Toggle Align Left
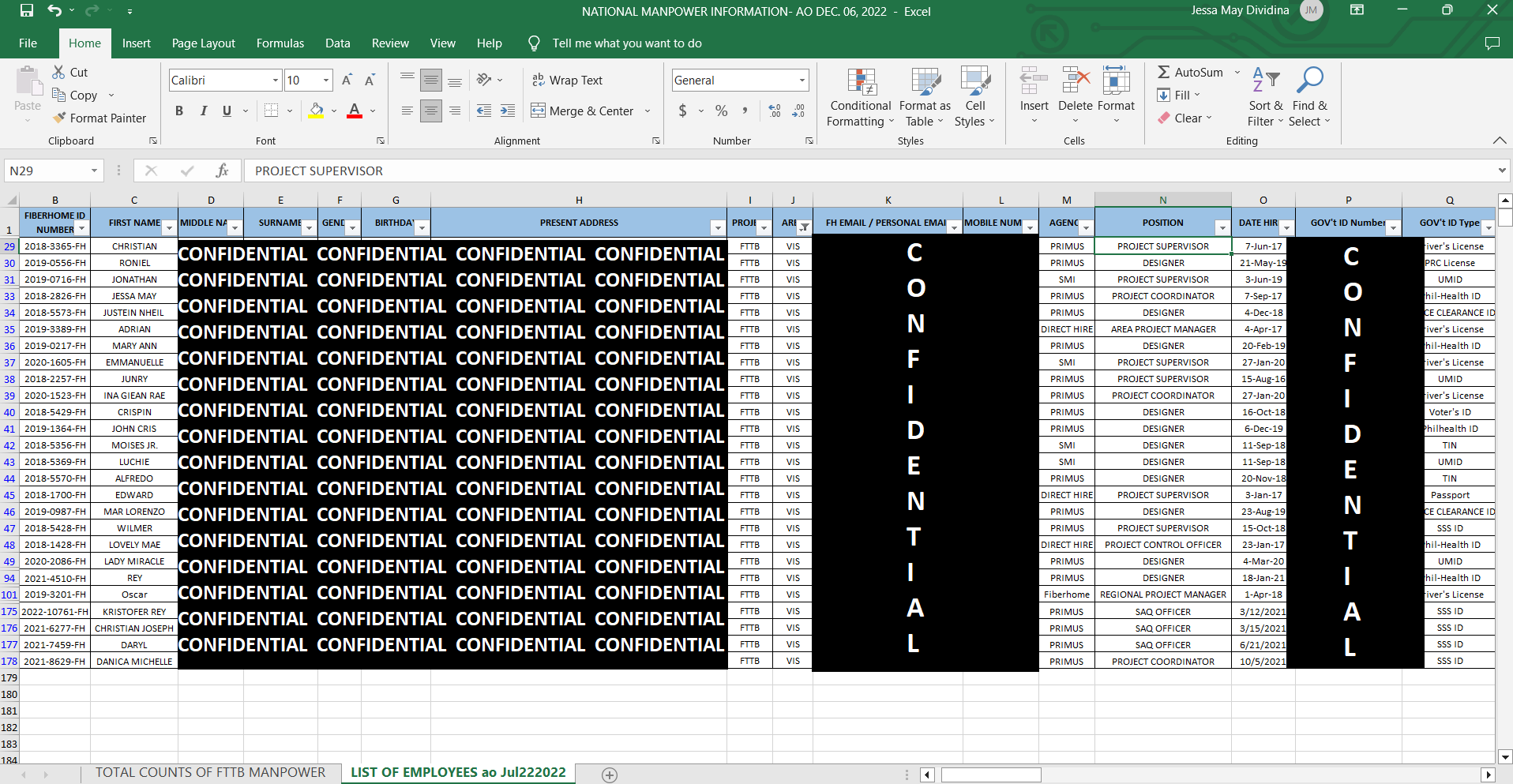The width and height of the screenshot is (1513, 784). tap(407, 111)
